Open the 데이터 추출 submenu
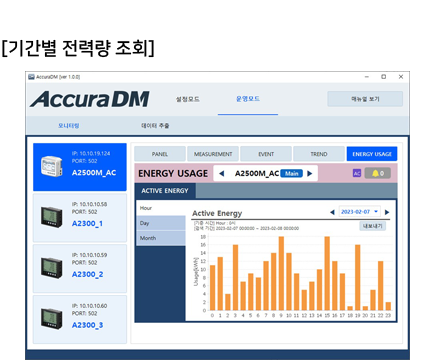The image size is (433, 361). coord(155,126)
